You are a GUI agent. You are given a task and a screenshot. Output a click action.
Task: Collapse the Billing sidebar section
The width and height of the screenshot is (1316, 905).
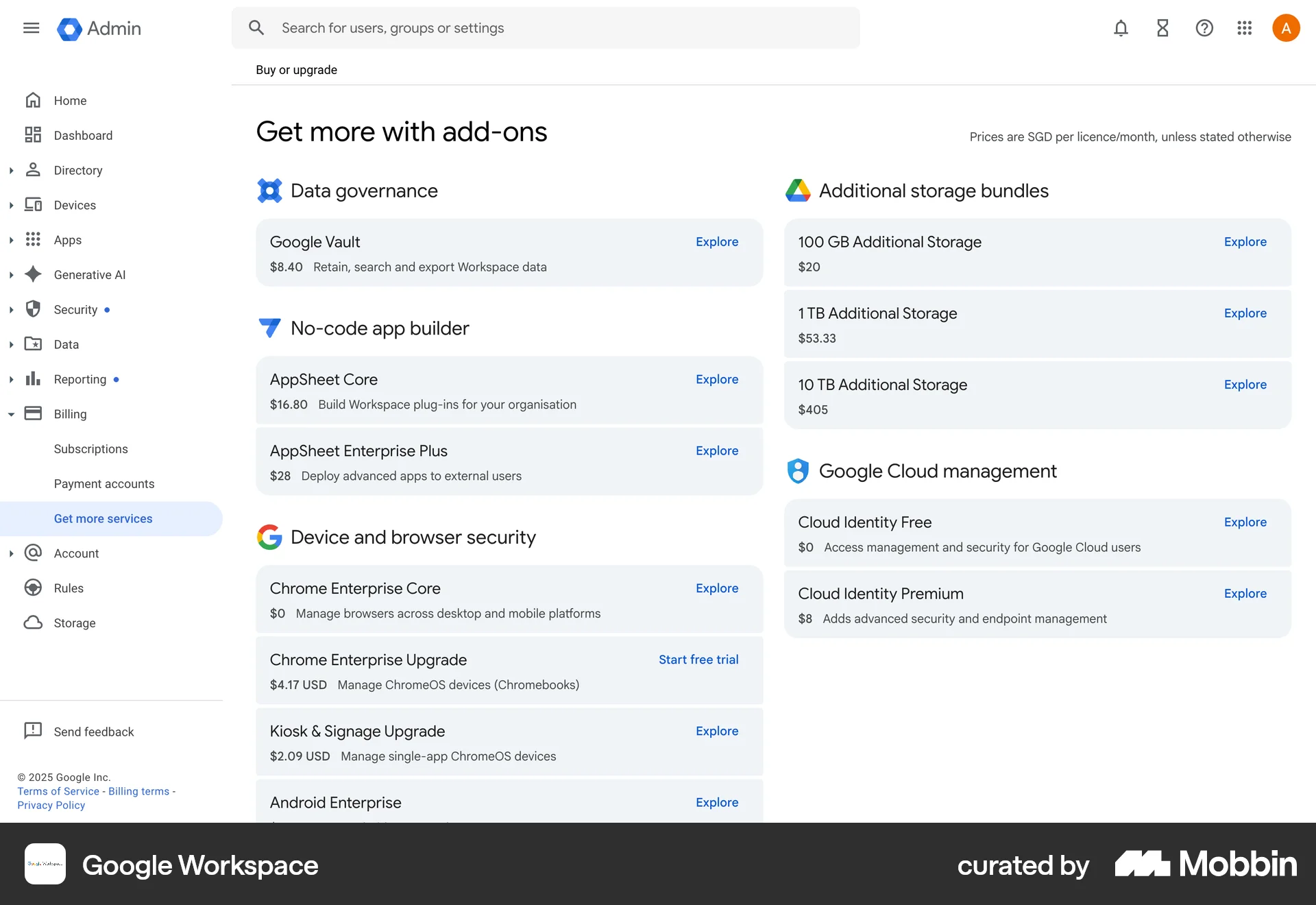pos(11,413)
